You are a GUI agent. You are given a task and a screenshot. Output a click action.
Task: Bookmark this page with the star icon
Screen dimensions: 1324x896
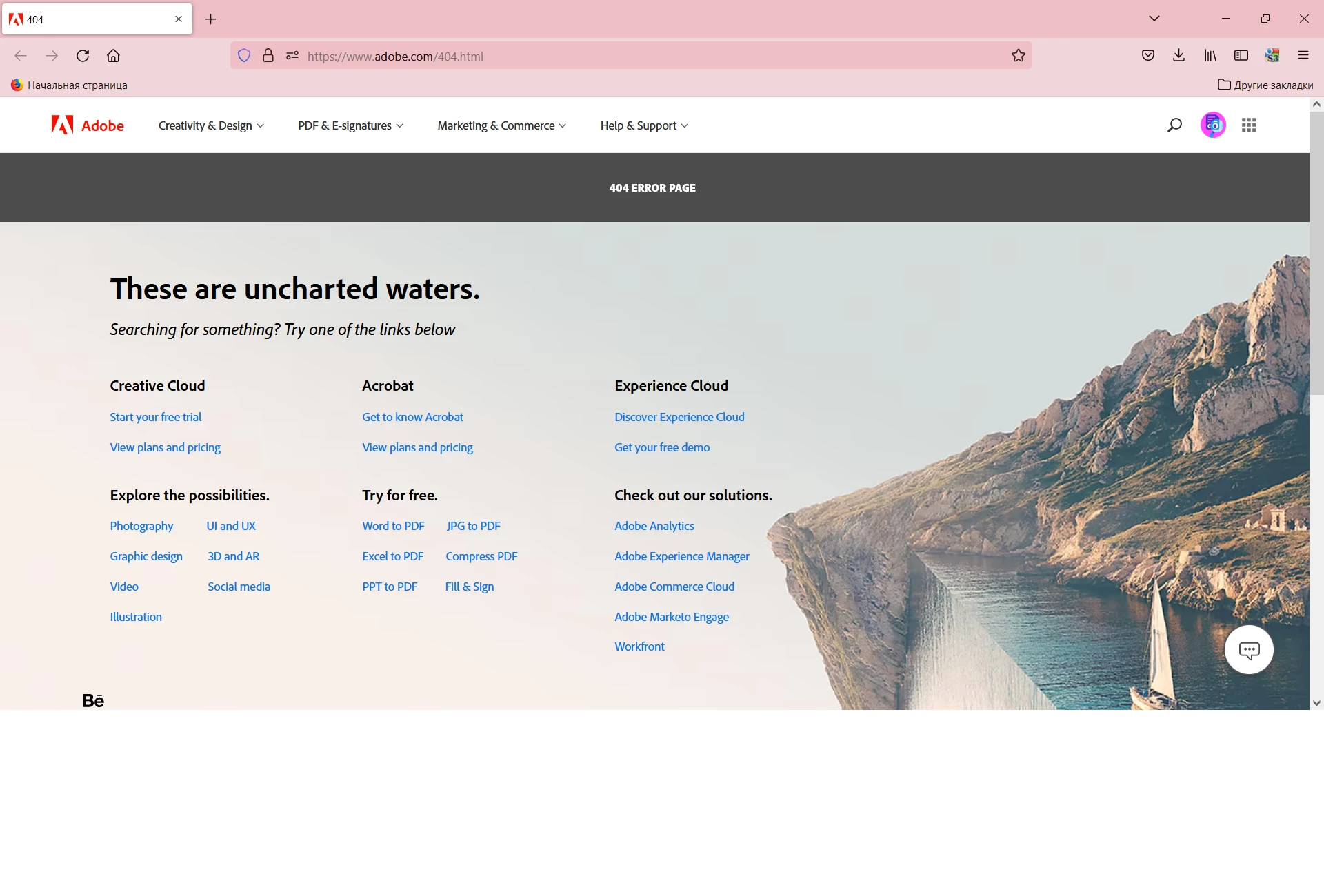[1019, 56]
